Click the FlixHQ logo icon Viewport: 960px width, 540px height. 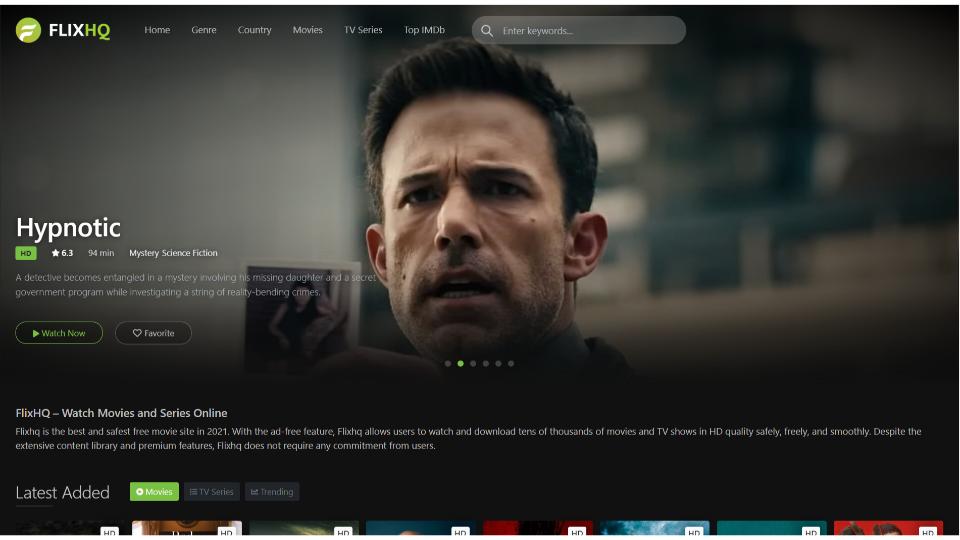(28, 30)
